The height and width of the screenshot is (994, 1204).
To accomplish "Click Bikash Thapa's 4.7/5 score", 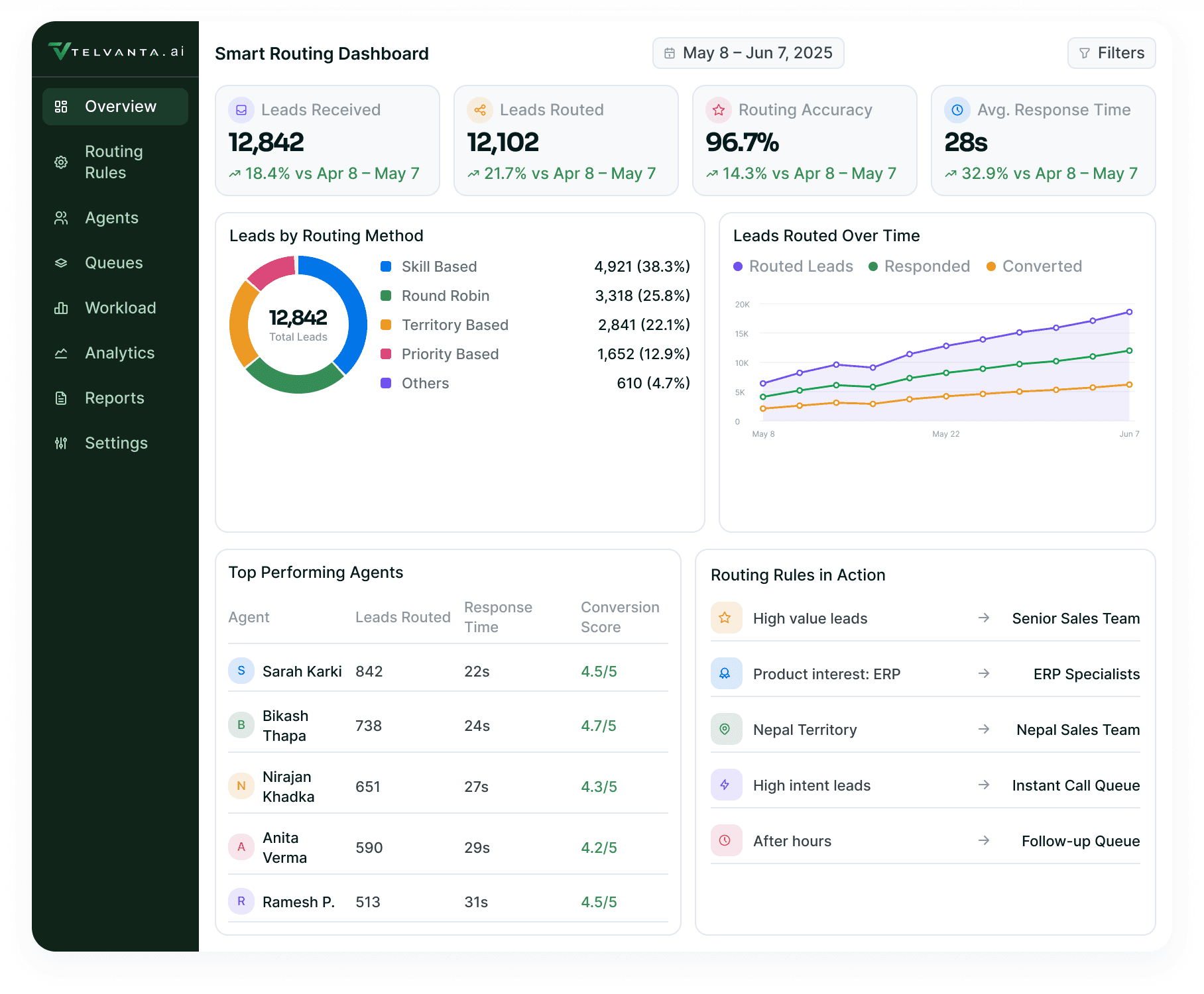I will pyautogui.click(x=599, y=726).
